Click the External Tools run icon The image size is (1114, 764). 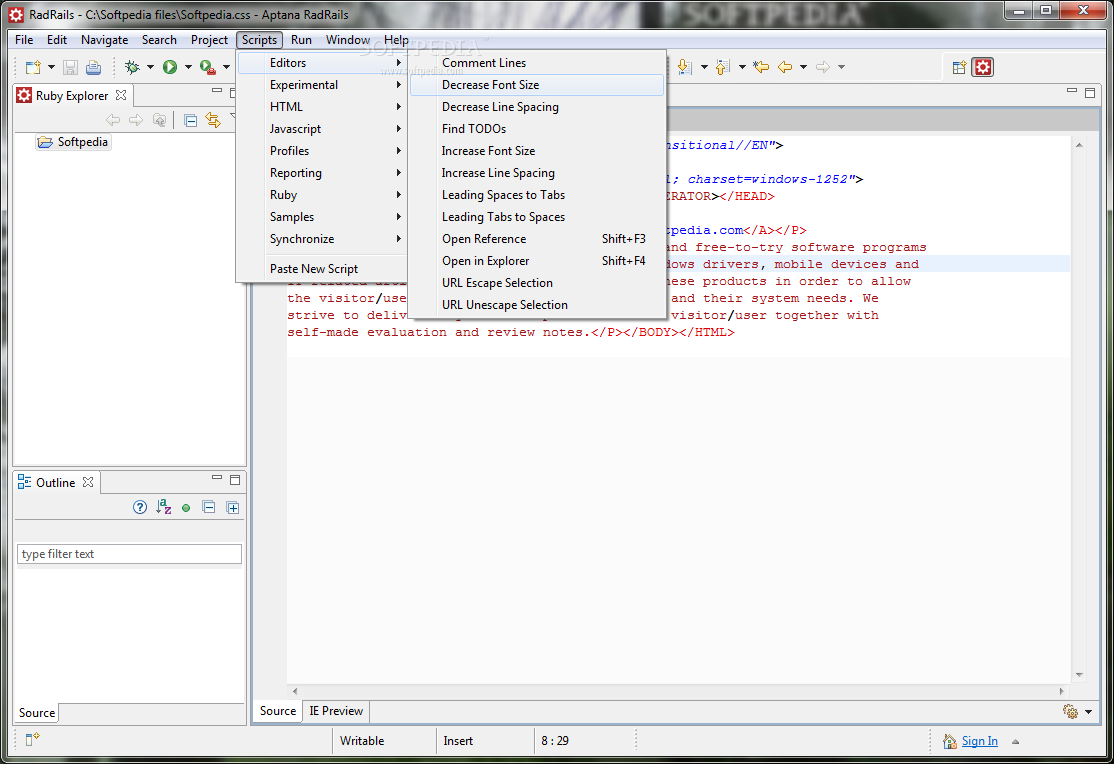coord(207,67)
